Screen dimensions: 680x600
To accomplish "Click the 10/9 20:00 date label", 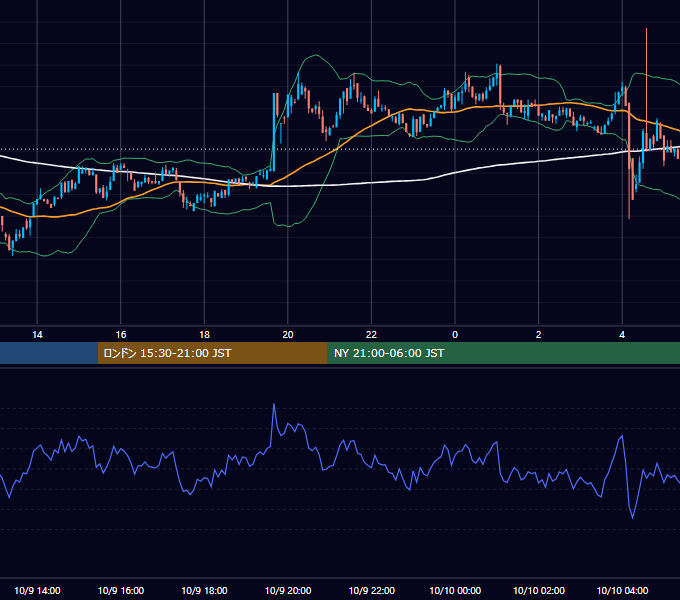I will pyautogui.click(x=288, y=590).
